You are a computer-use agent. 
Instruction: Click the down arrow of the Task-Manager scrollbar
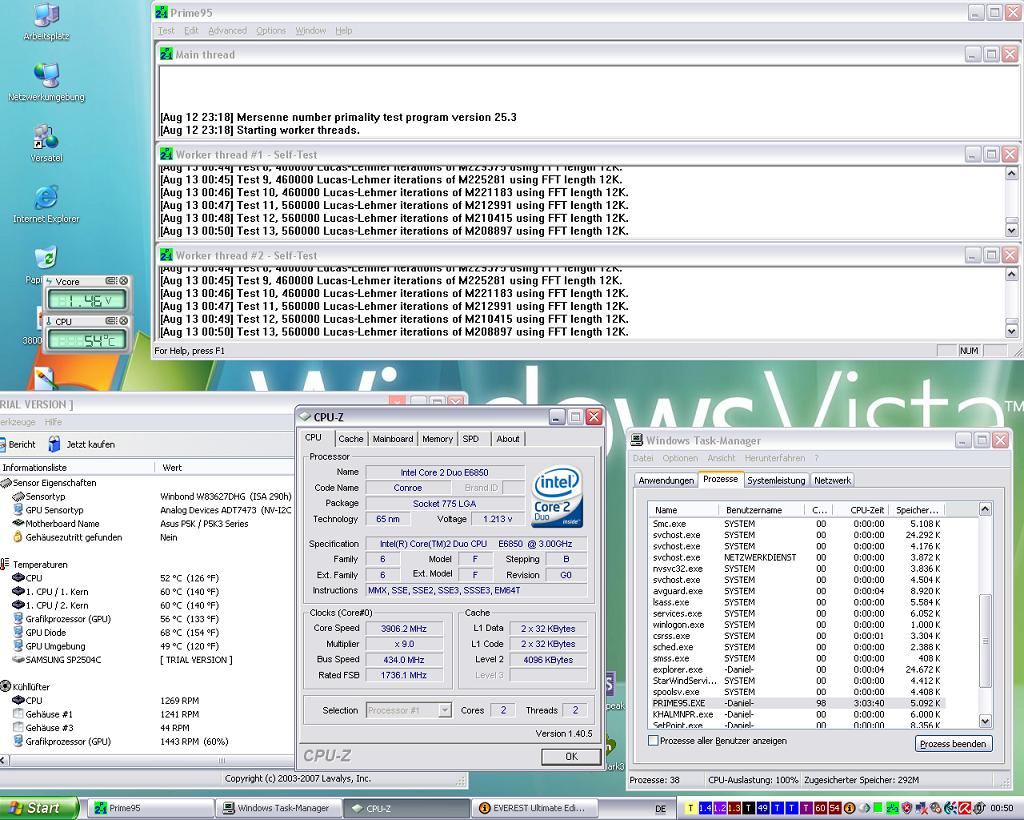(x=985, y=721)
